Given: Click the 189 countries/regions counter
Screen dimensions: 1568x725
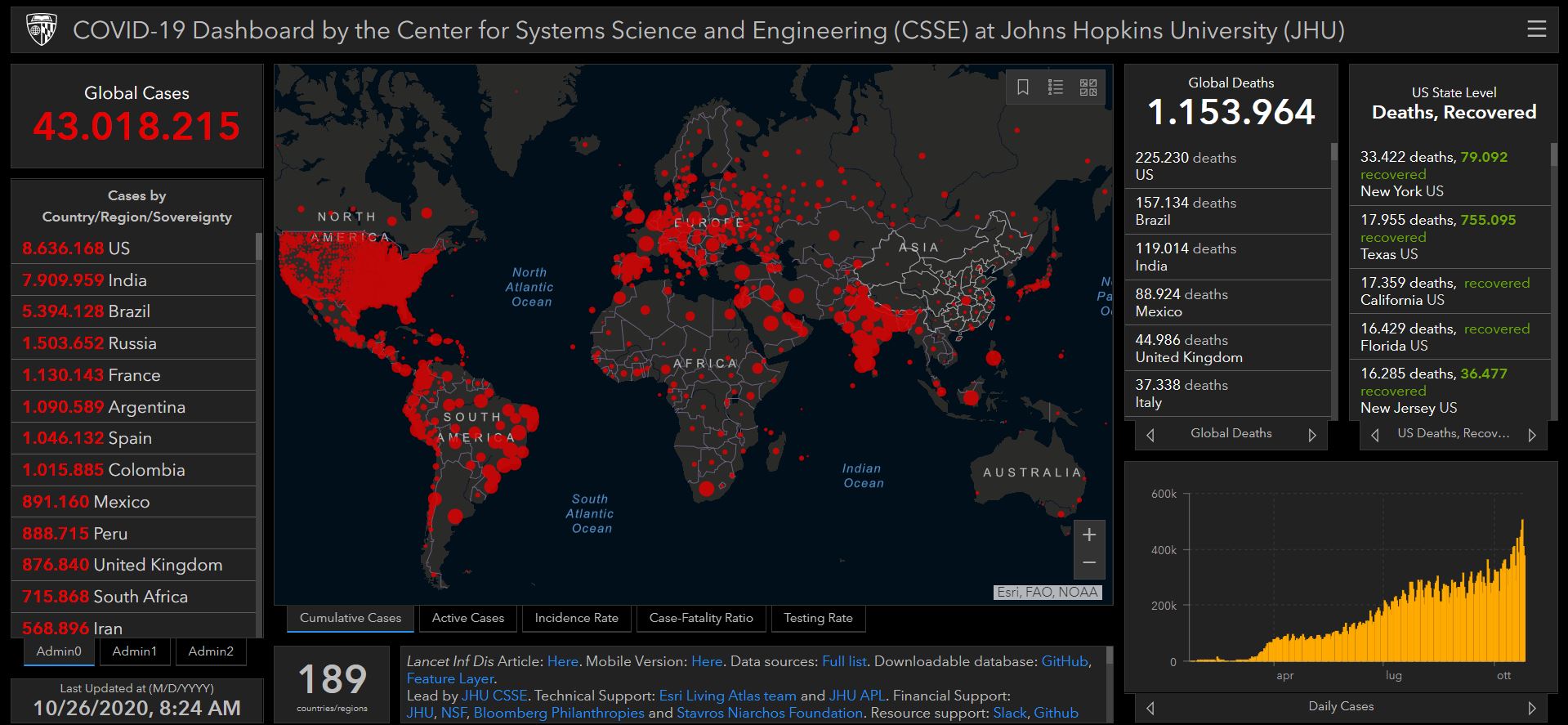Looking at the screenshot, I should pyautogui.click(x=332, y=685).
